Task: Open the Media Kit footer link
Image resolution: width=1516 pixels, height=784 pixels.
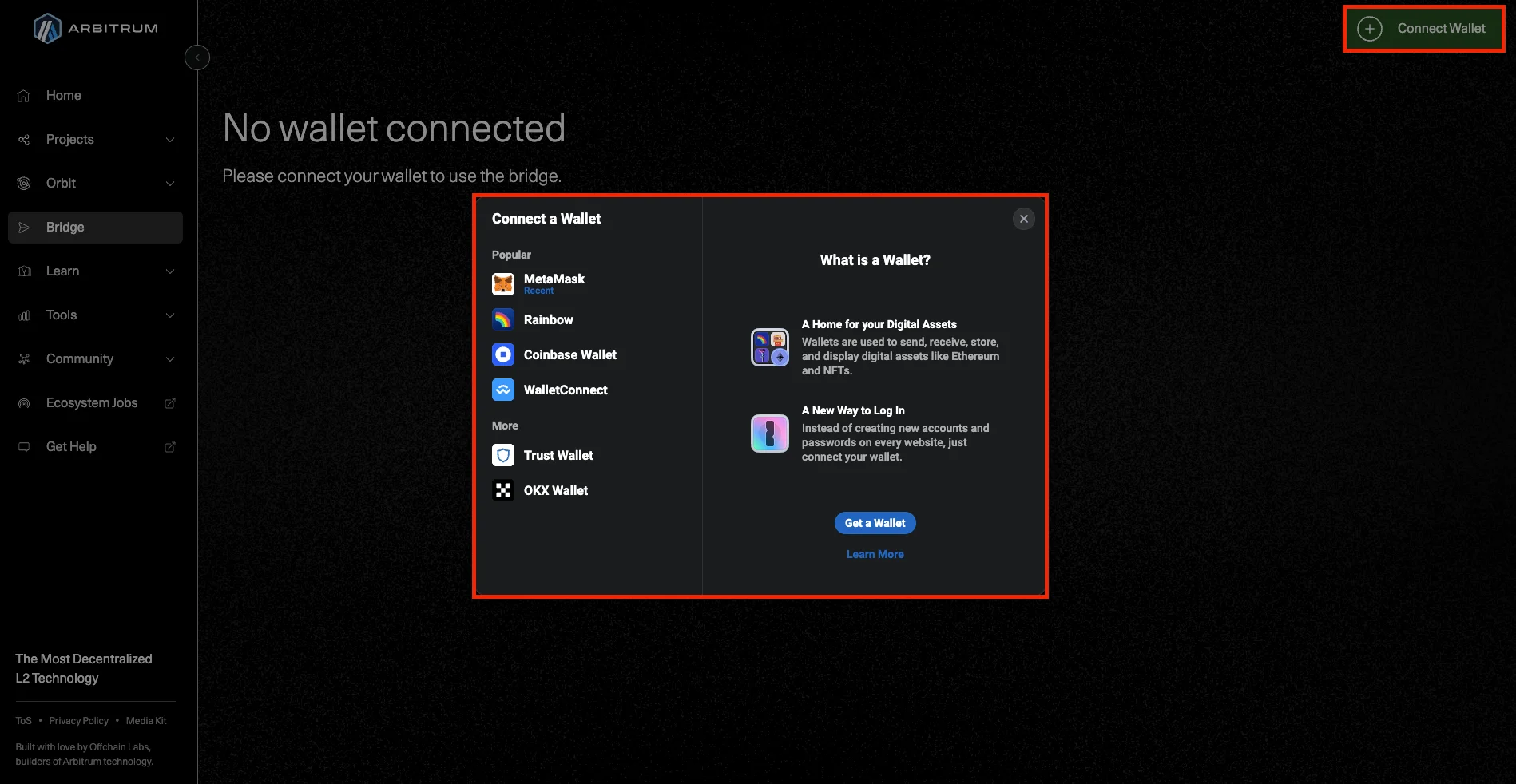Action: 146,721
